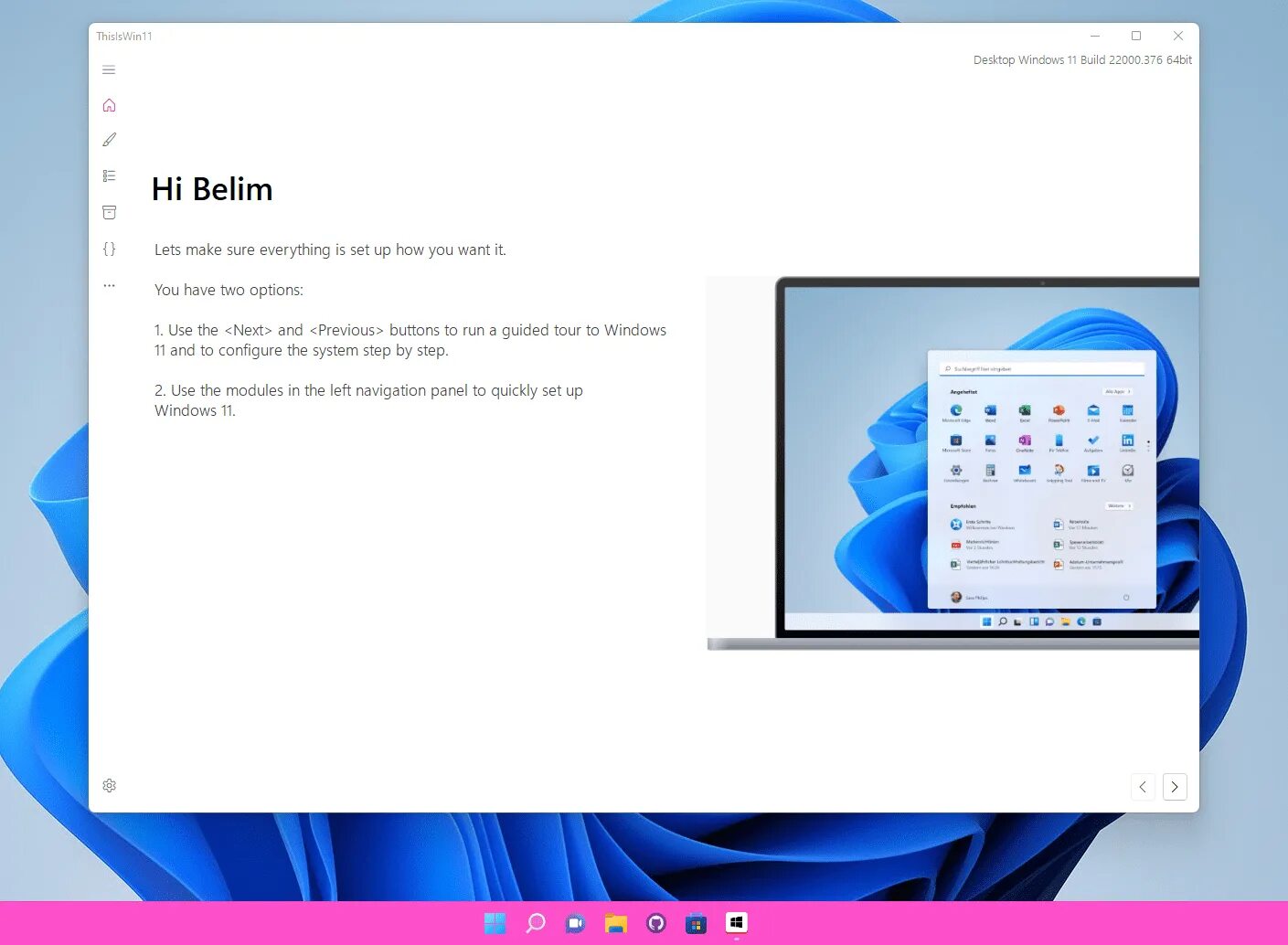Open the settings gear at bottom left

click(109, 785)
